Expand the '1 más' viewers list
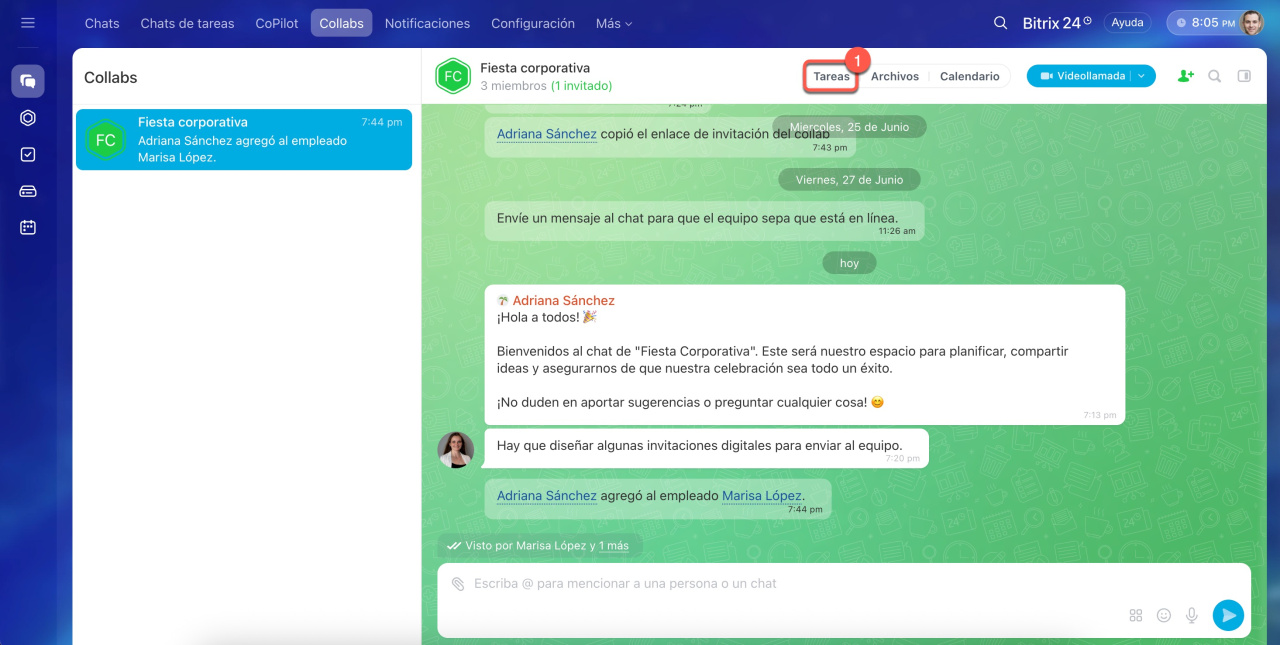The width and height of the screenshot is (1280, 645). click(614, 546)
